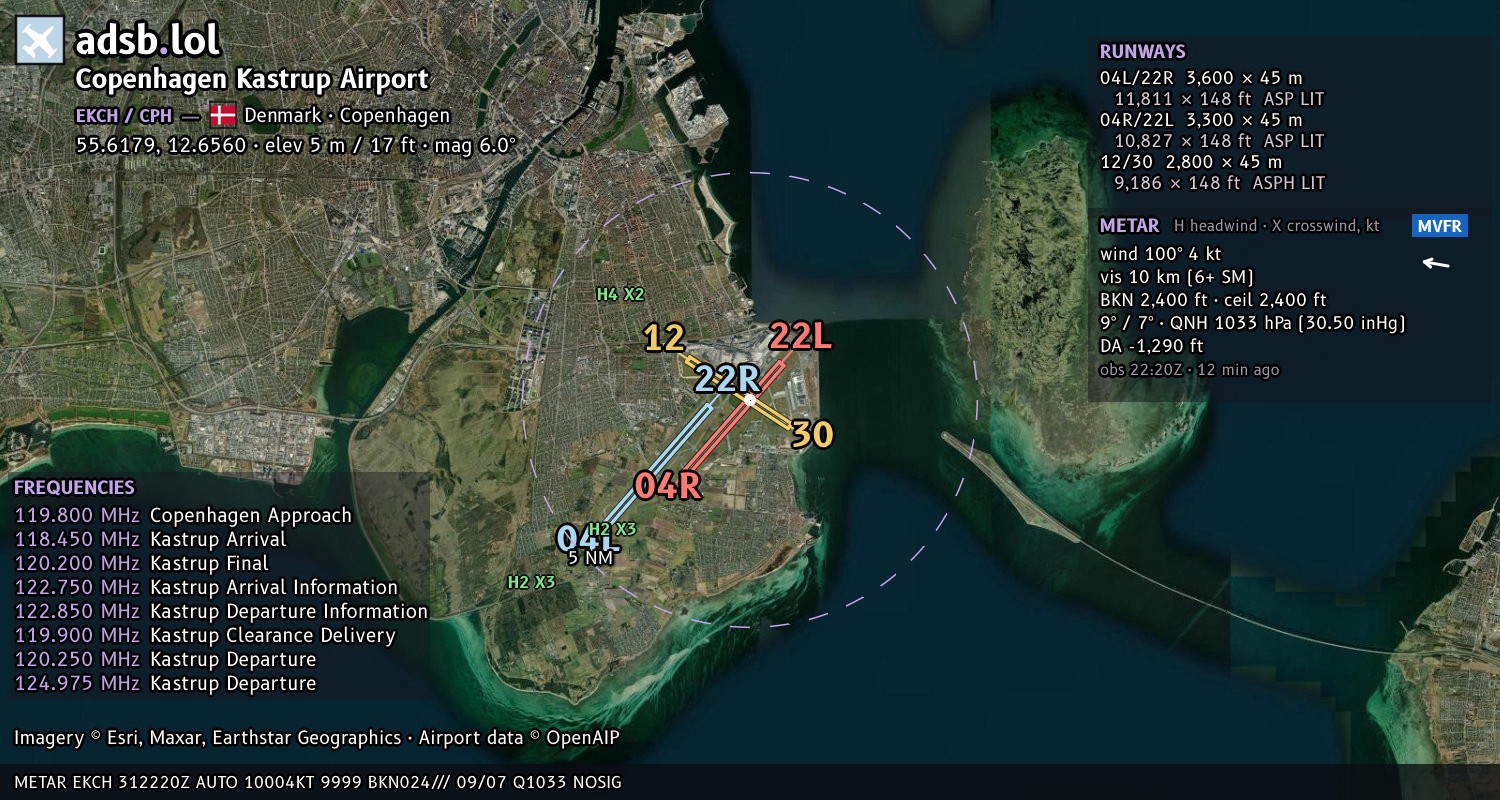This screenshot has height=800, width=1500.
Task: Click the METAR section heading
Action: [1129, 226]
